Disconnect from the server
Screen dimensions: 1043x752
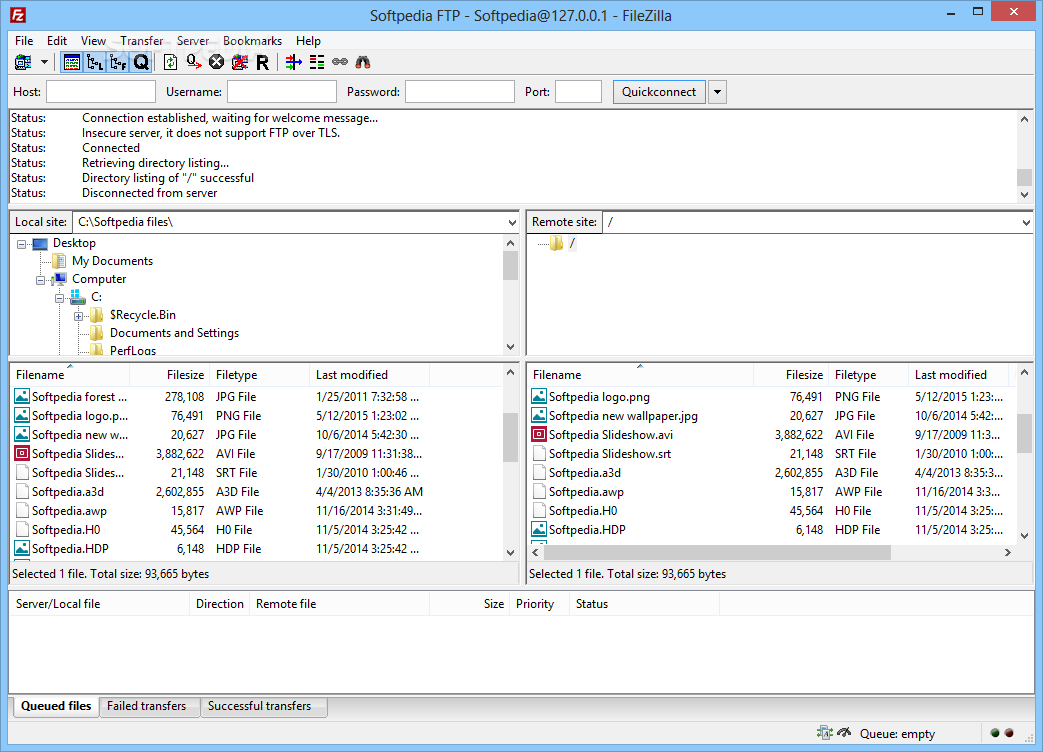click(239, 62)
